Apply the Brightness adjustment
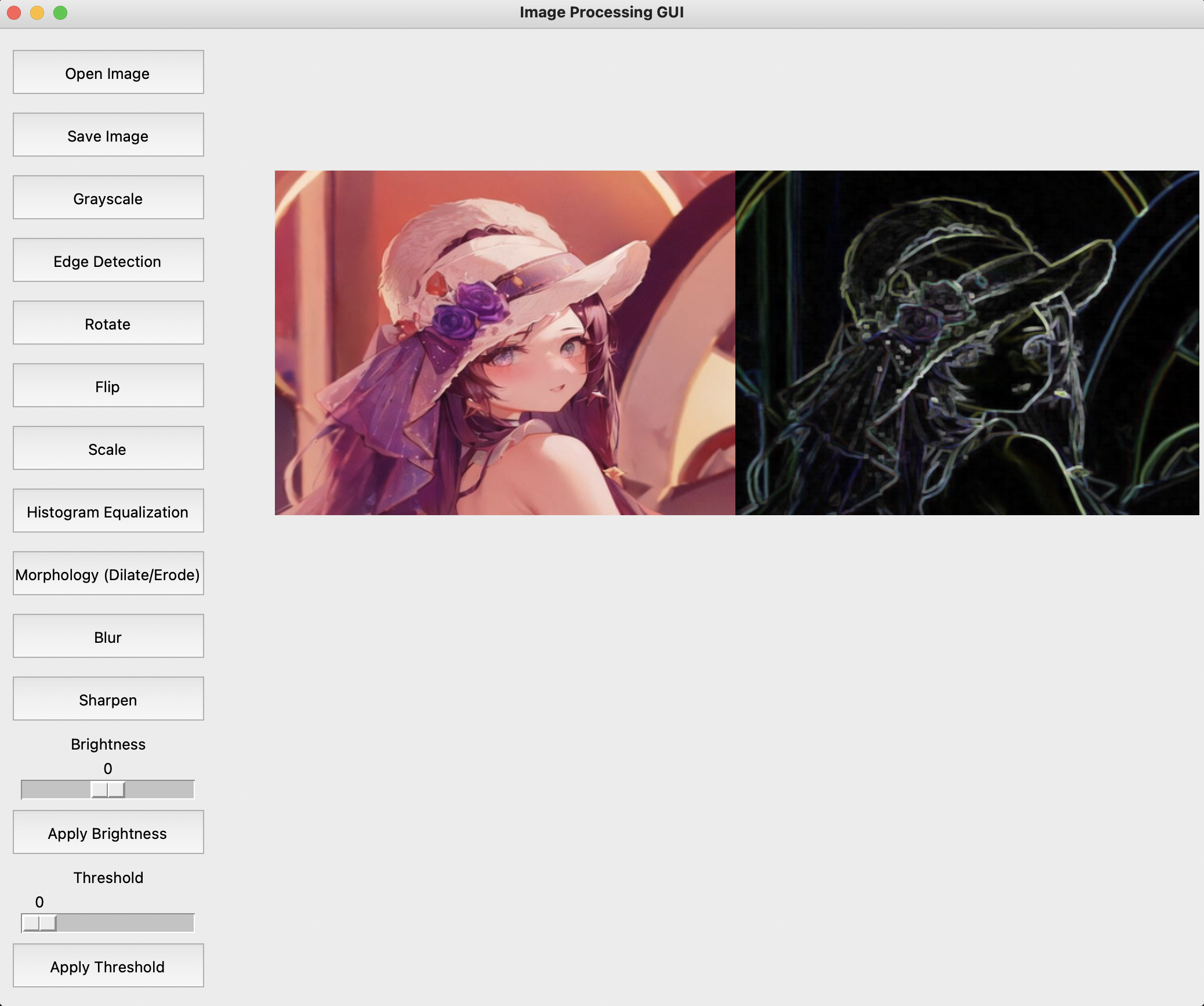 tap(108, 832)
